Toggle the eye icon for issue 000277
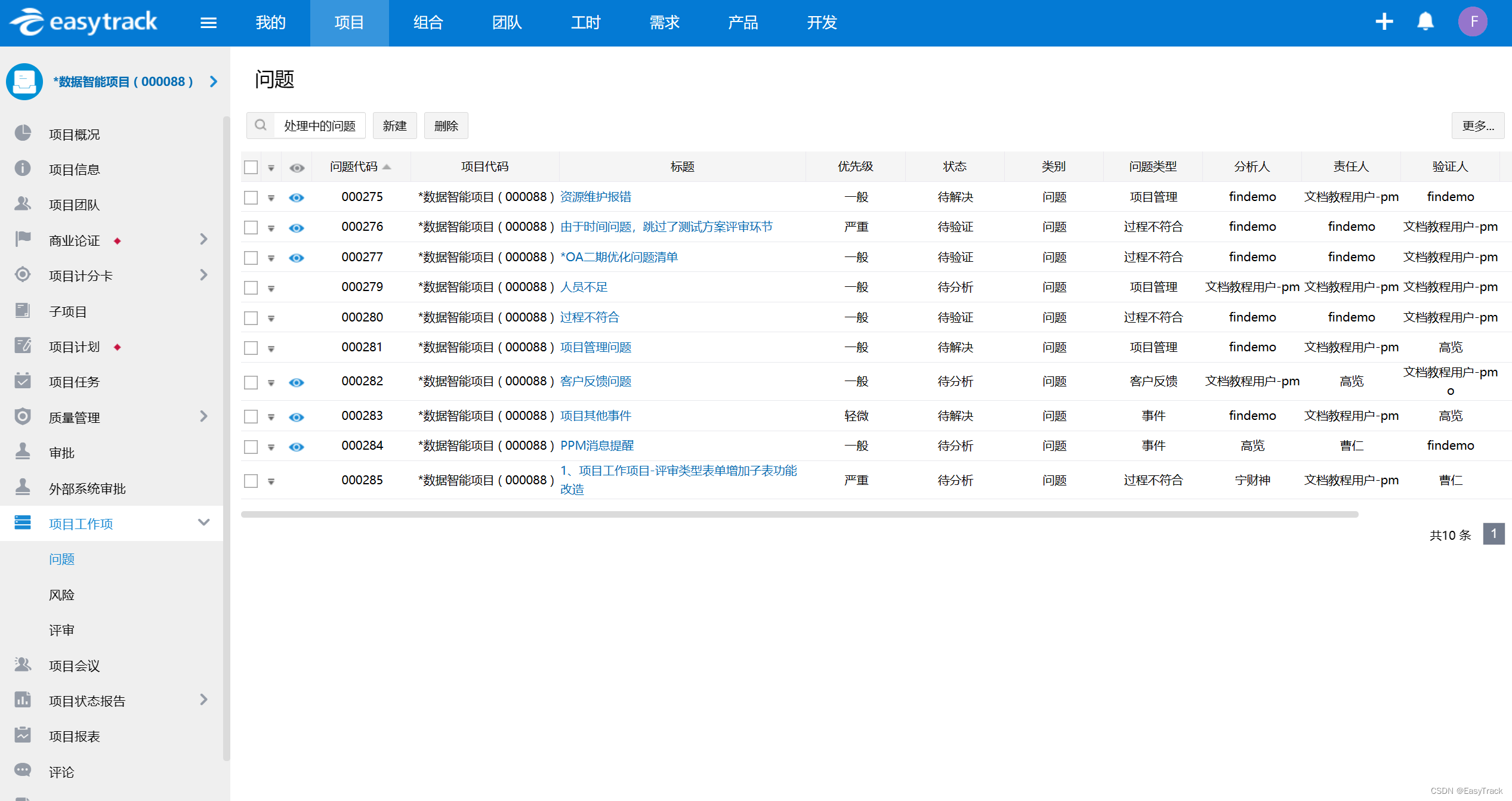The width and height of the screenshot is (1512, 801). (297, 258)
